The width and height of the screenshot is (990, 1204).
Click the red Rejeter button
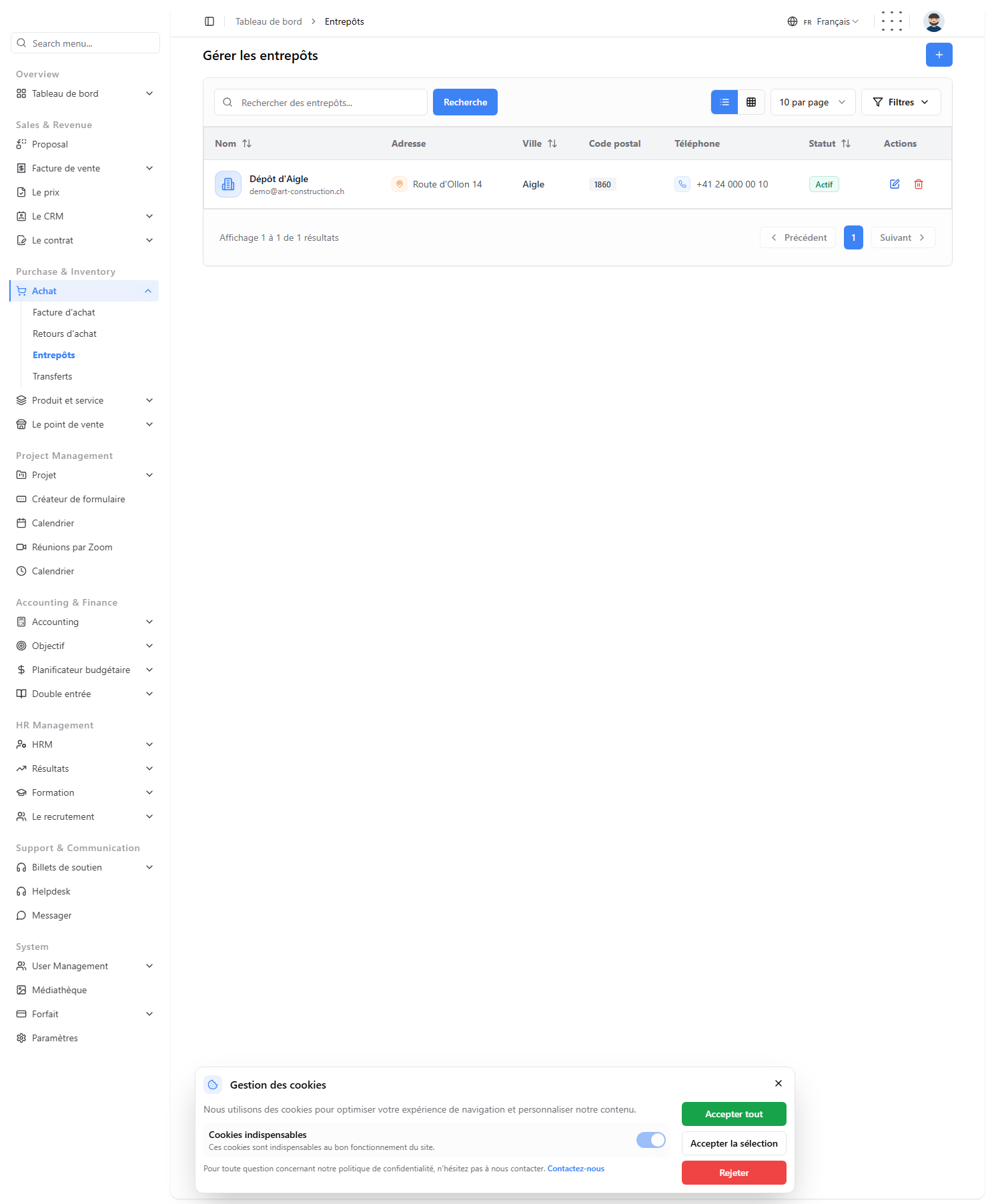pyautogui.click(x=734, y=1173)
